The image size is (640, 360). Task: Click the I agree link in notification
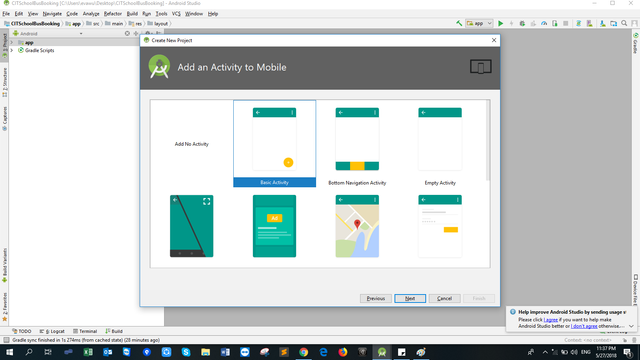coord(551,320)
